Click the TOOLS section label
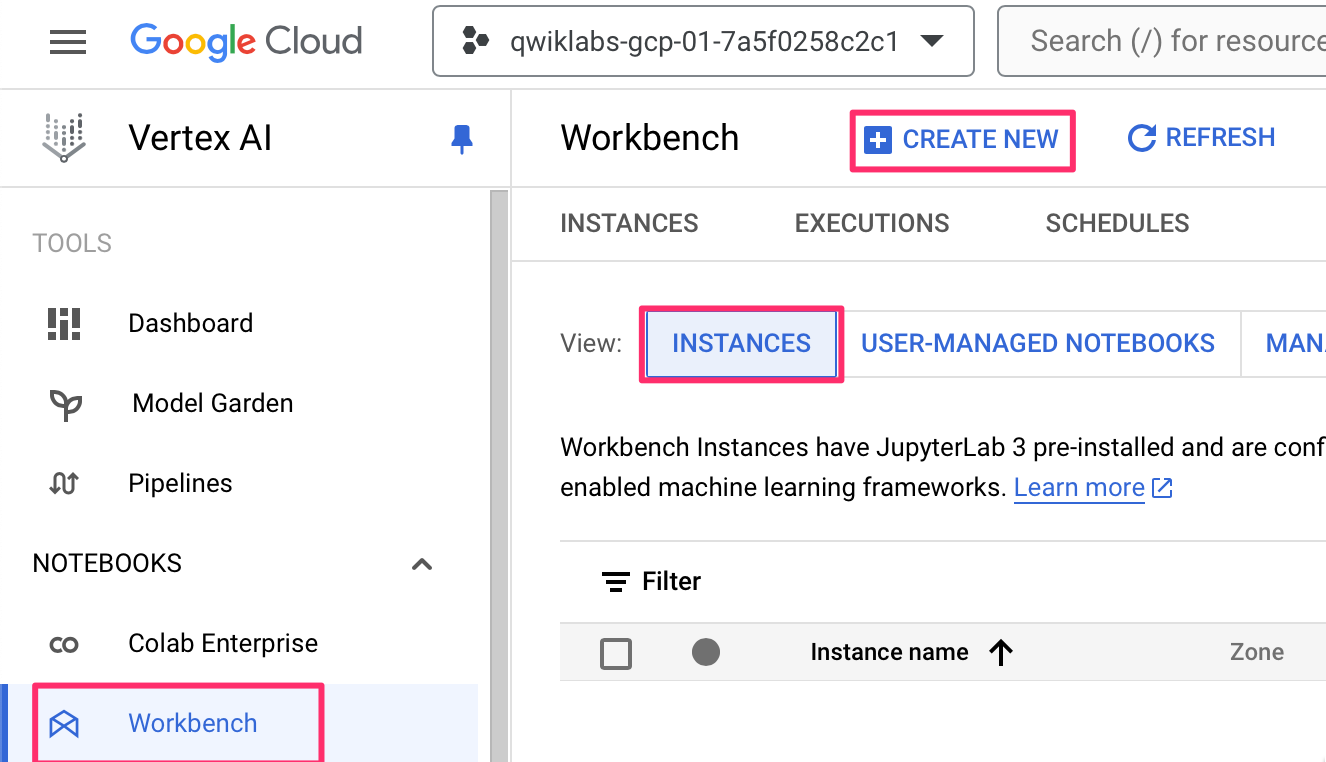 pyautogui.click(x=72, y=244)
